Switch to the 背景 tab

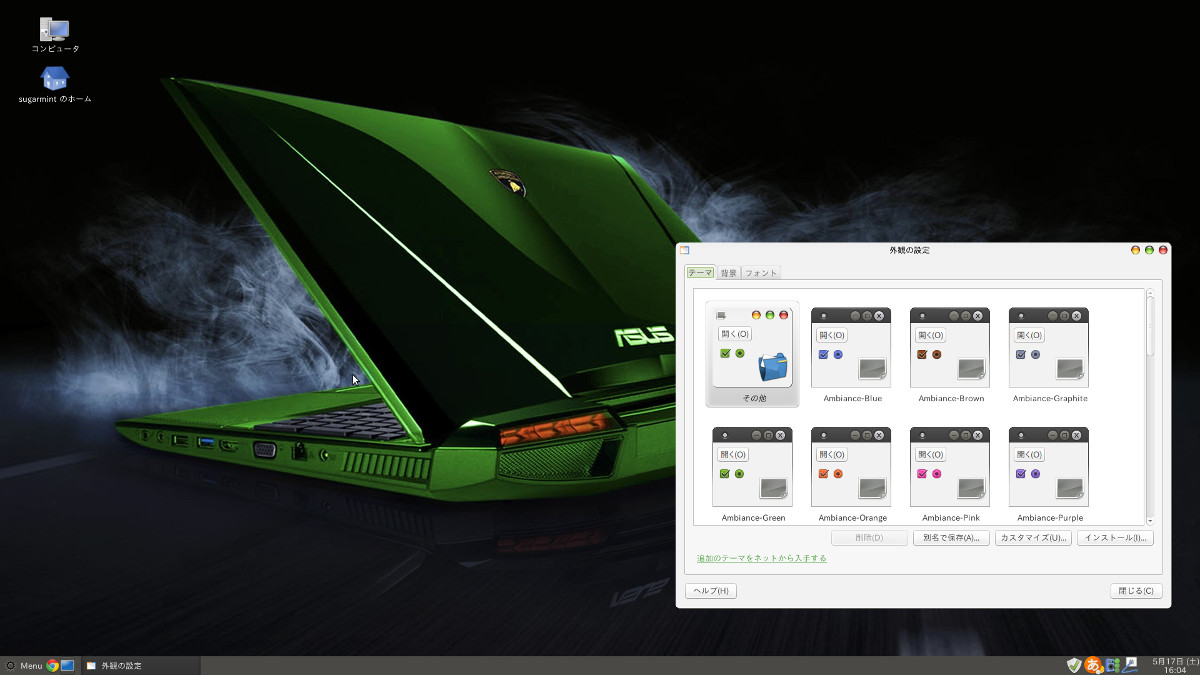729,273
